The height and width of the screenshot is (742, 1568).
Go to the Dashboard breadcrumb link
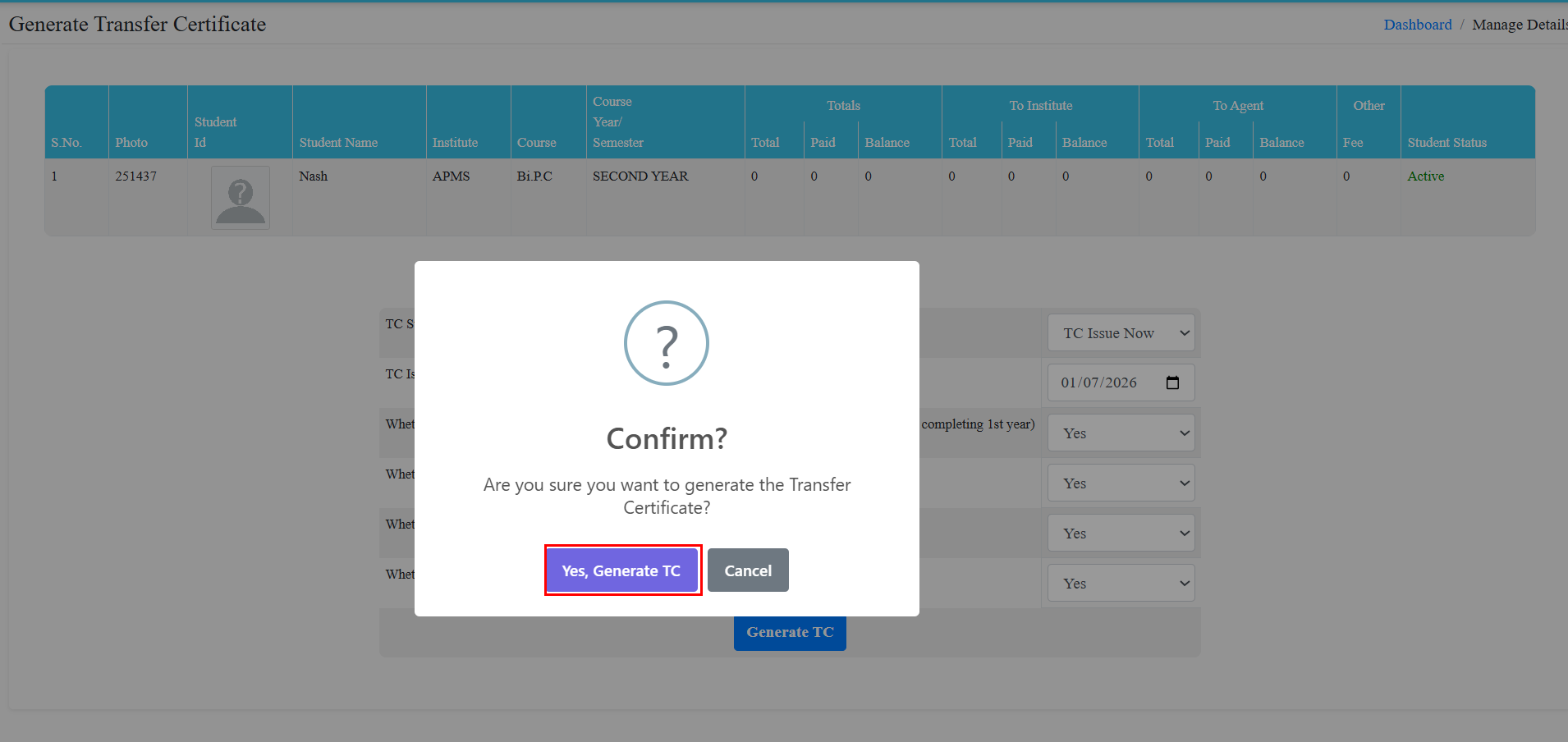1417,25
